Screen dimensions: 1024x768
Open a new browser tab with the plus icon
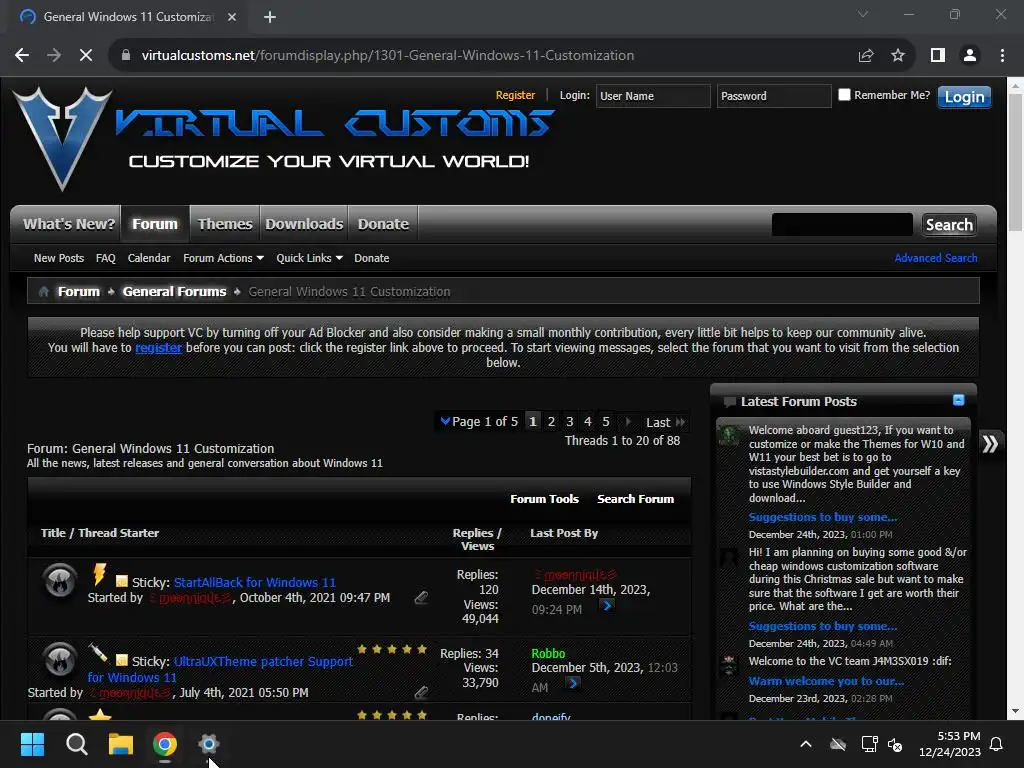(x=270, y=17)
